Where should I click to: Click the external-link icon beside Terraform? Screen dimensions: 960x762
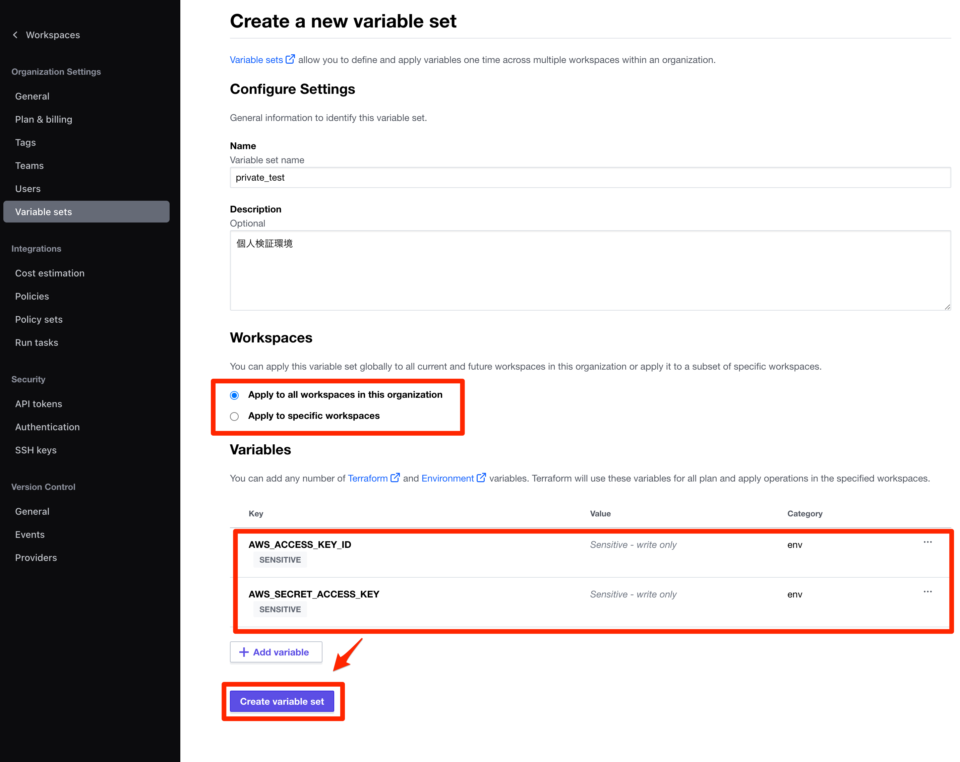point(396,477)
